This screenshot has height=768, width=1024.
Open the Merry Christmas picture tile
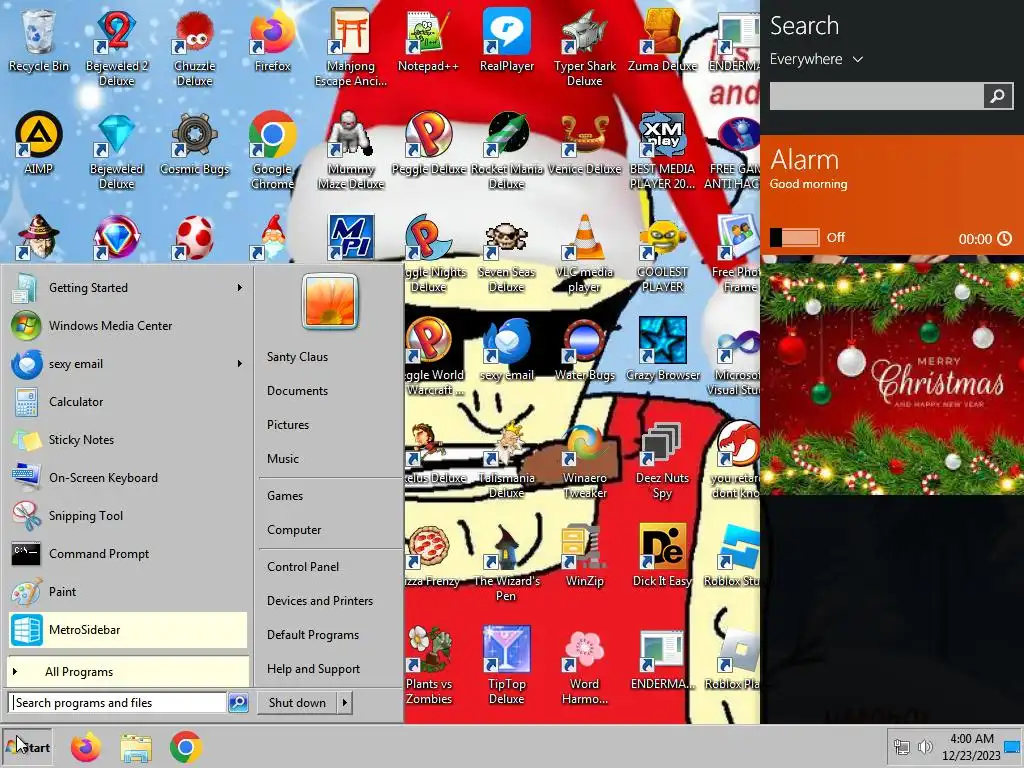pos(892,379)
